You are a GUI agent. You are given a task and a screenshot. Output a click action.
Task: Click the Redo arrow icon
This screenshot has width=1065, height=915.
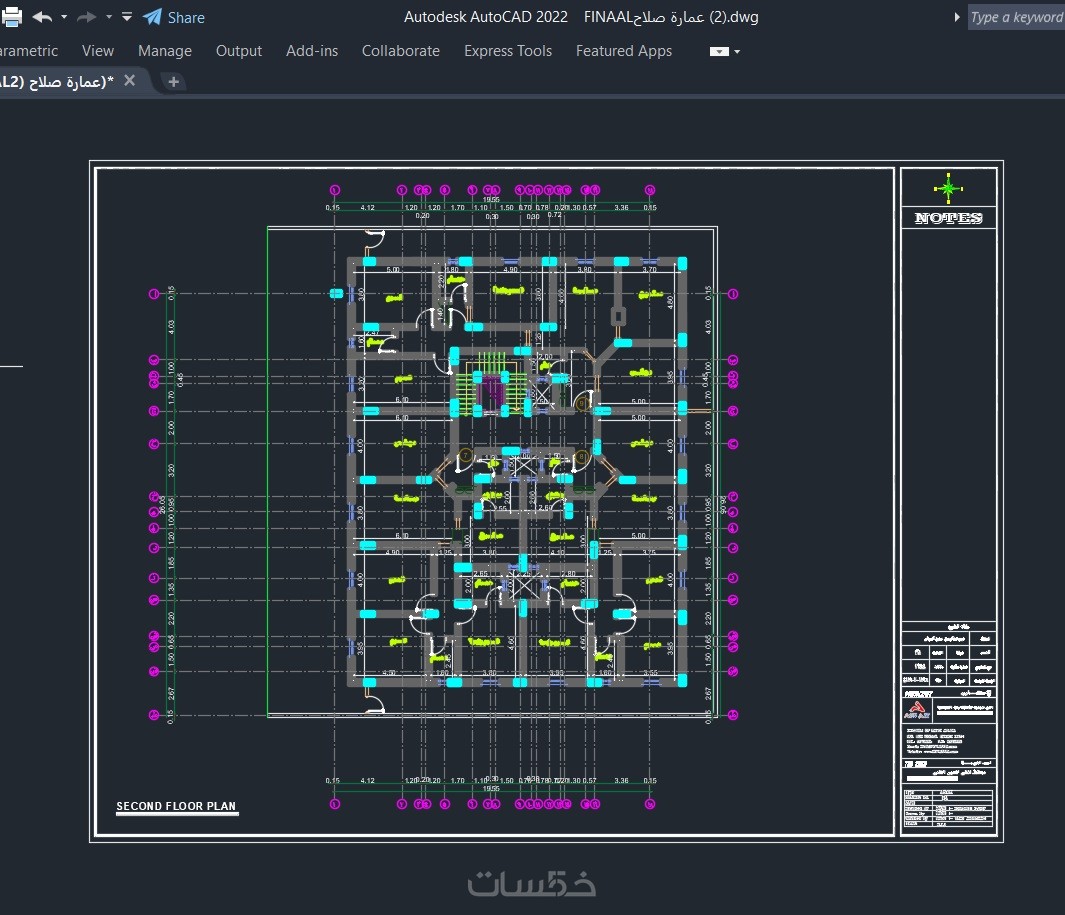coord(87,17)
